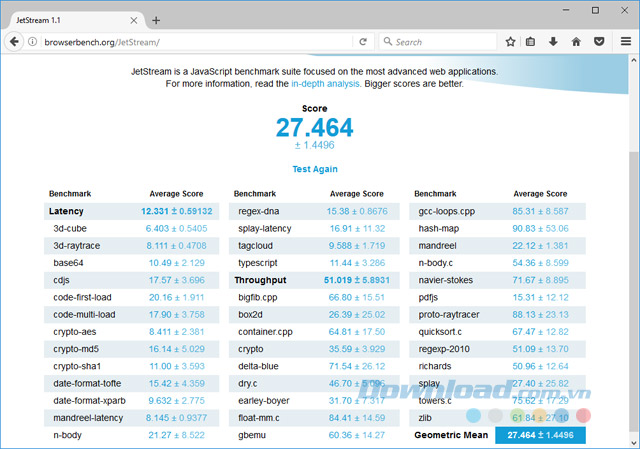The height and width of the screenshot is (449, 640).
Task: Select the mandreel benchmark name
Action: (437, 246)
